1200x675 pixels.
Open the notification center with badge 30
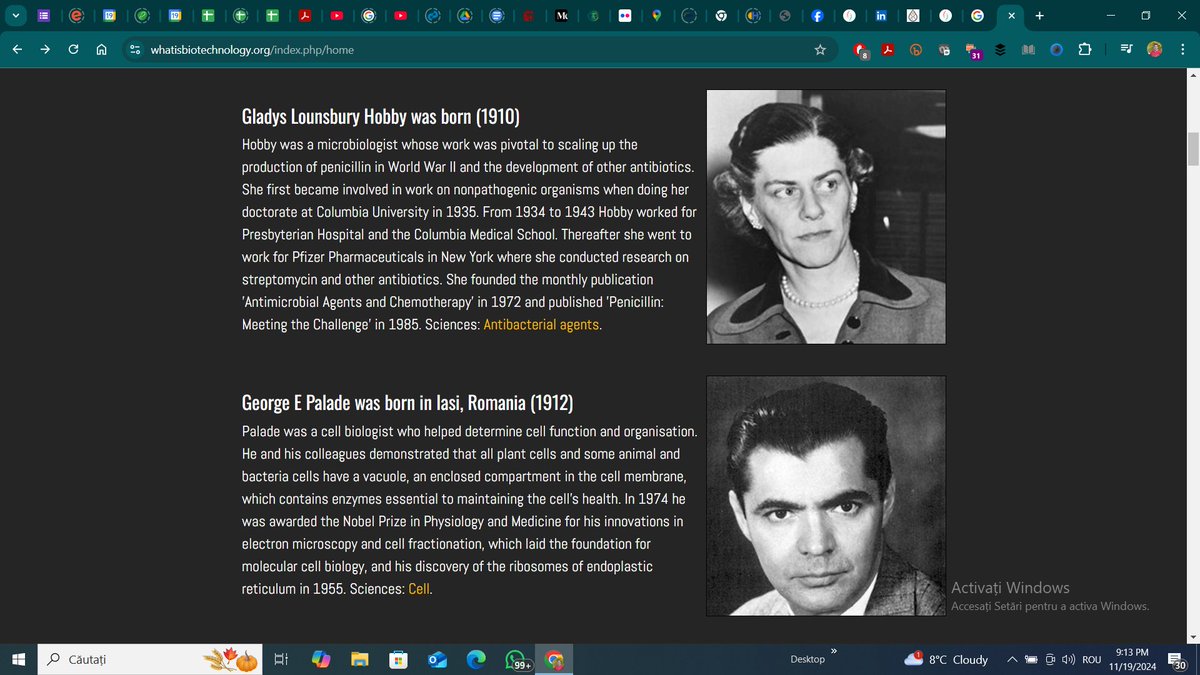pos(1179,659)
